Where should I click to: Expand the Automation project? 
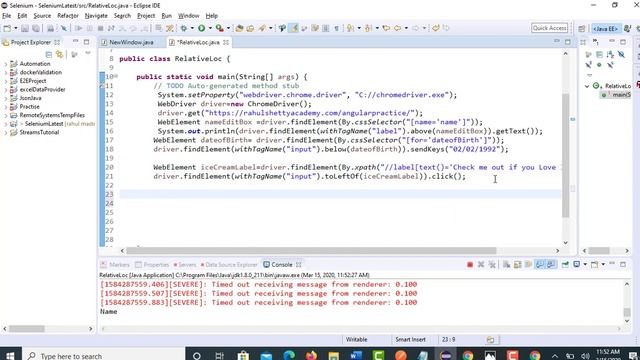[6, 64]
